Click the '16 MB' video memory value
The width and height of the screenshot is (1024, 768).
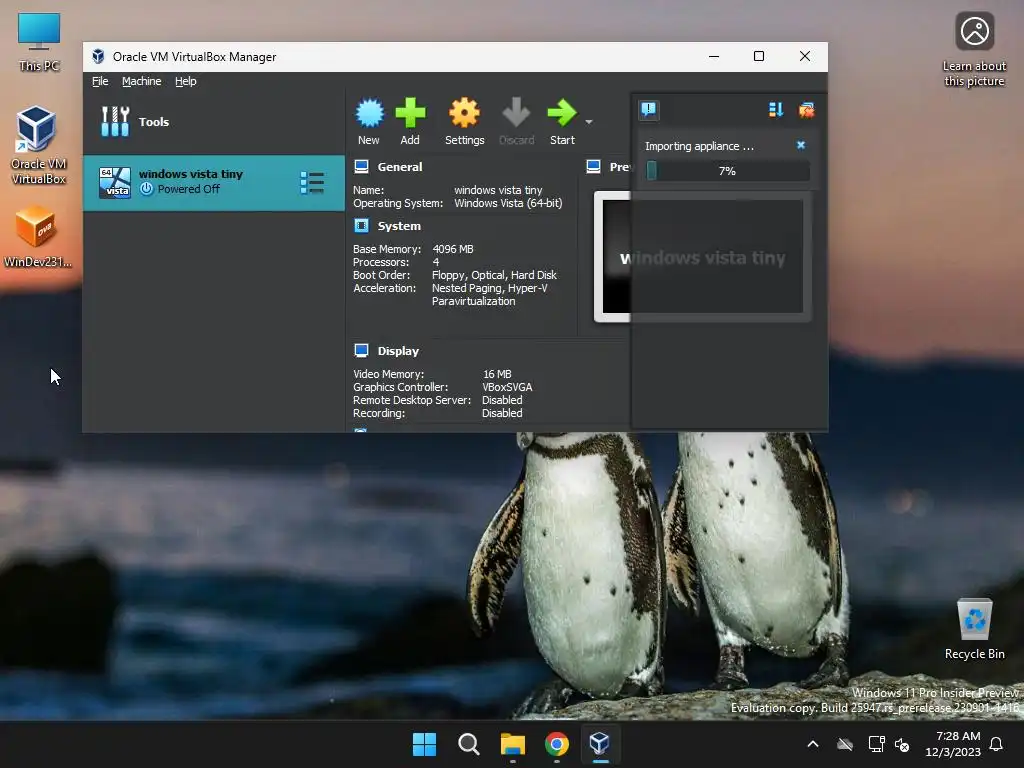tap(497, 374)
